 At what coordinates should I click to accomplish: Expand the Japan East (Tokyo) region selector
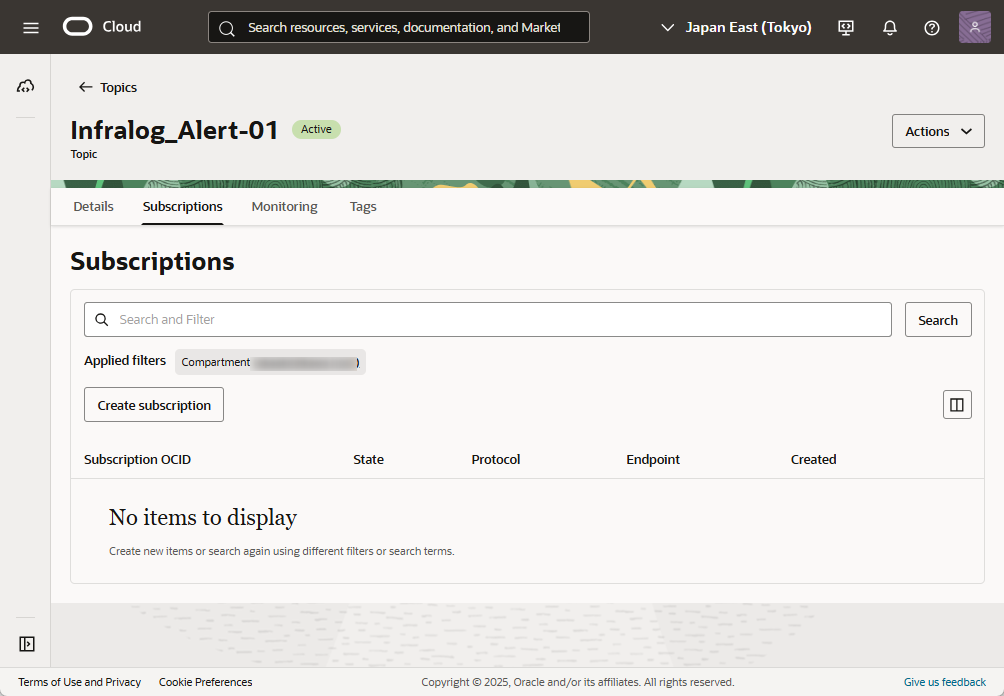[x=737, y=28]
